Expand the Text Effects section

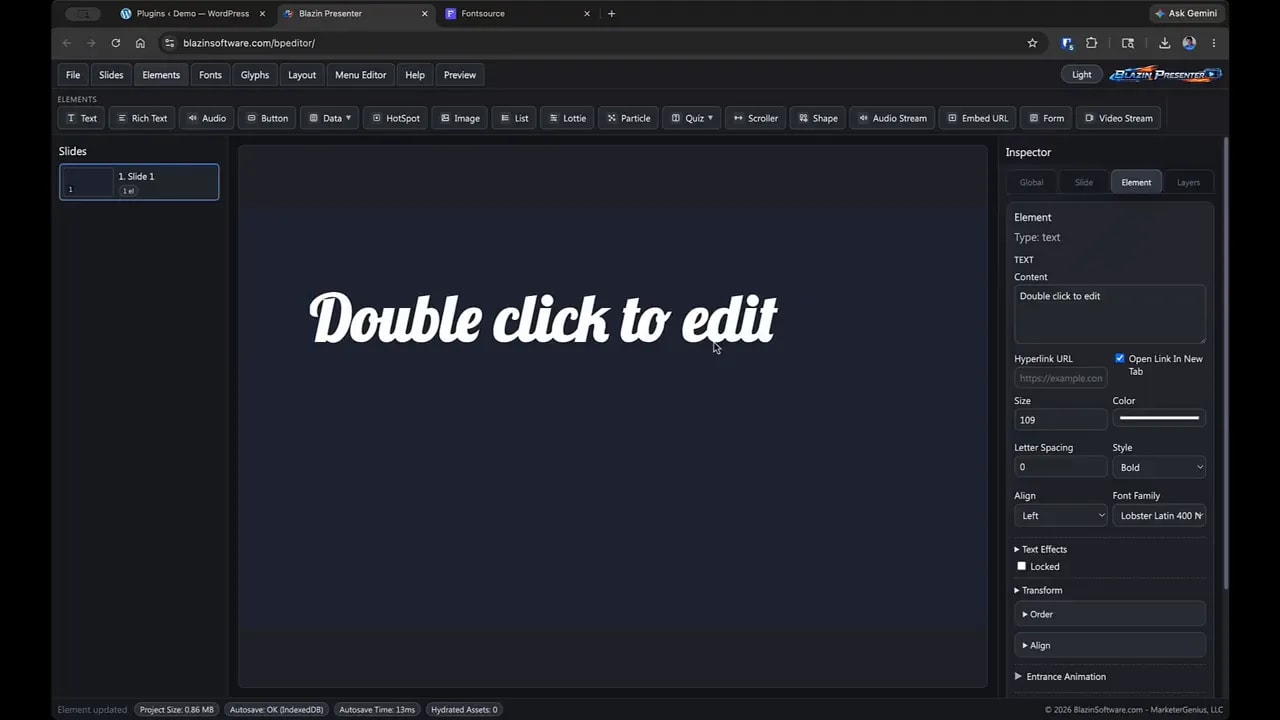point(1041,549)
